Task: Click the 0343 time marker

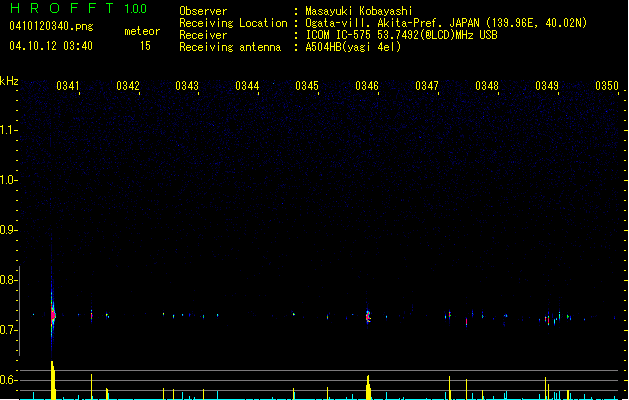Action: pos(187,86)
